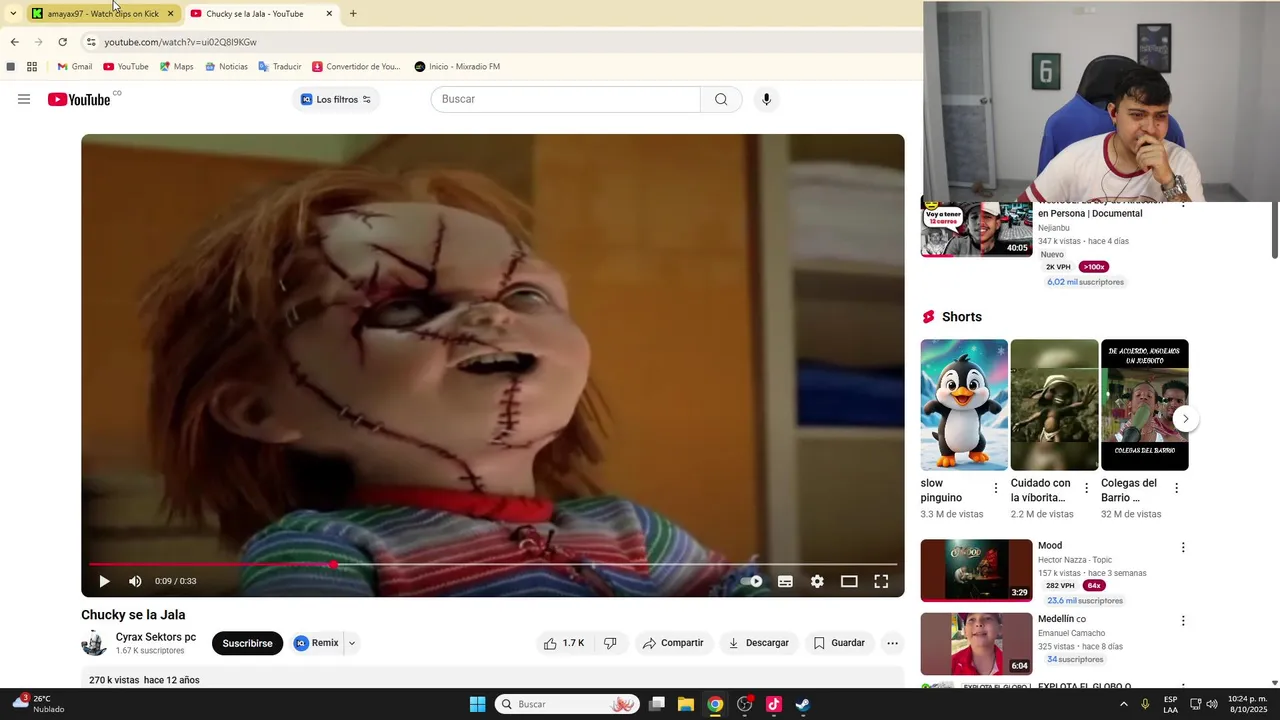The image size is (1280, 720).
Task: Switch to theater mode
Action: click(x=849, y=581)
